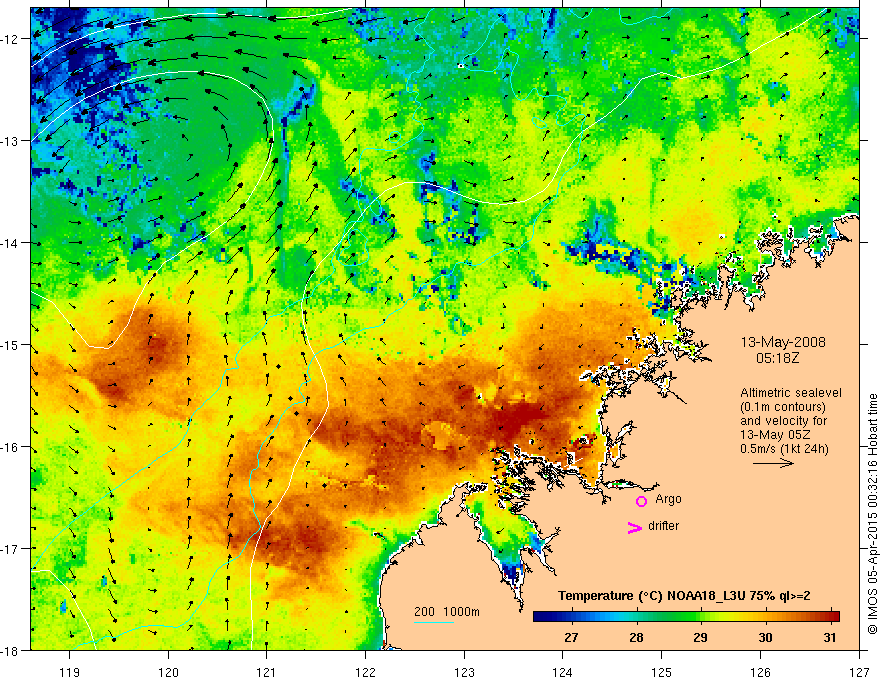The height and width of the screenshot is (680, 880).
Task: Click the '29' colorbar tick label
Action: coord(700,637)
